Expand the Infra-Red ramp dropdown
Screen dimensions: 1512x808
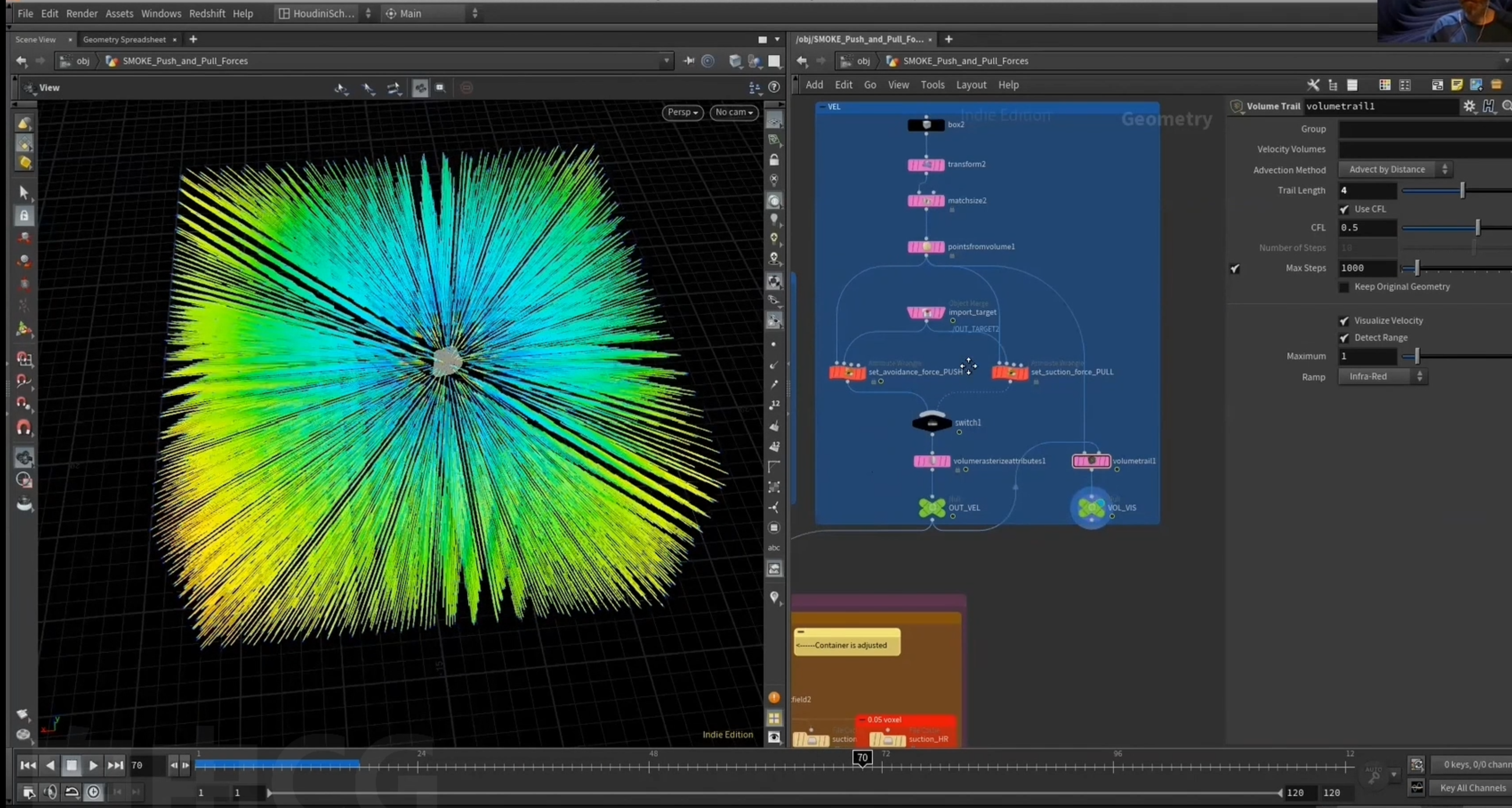pyautogui.click(x=1383, y=376)
